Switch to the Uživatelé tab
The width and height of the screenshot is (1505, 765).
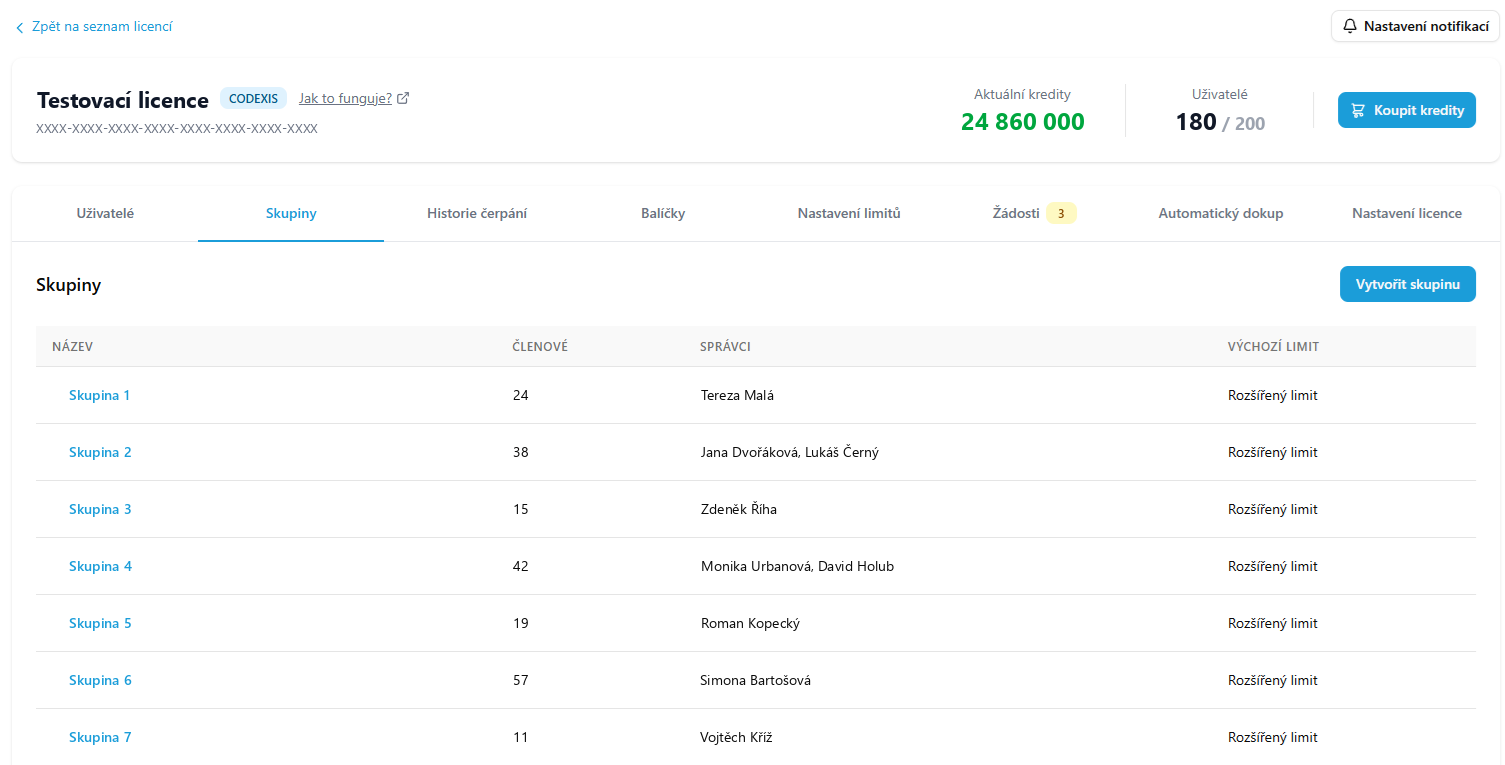tap(105, 213)
